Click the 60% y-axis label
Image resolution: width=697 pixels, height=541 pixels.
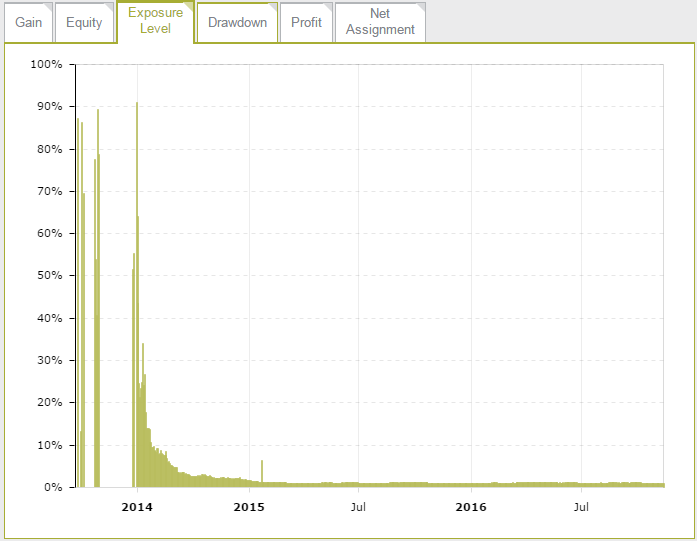pos(49,233)
